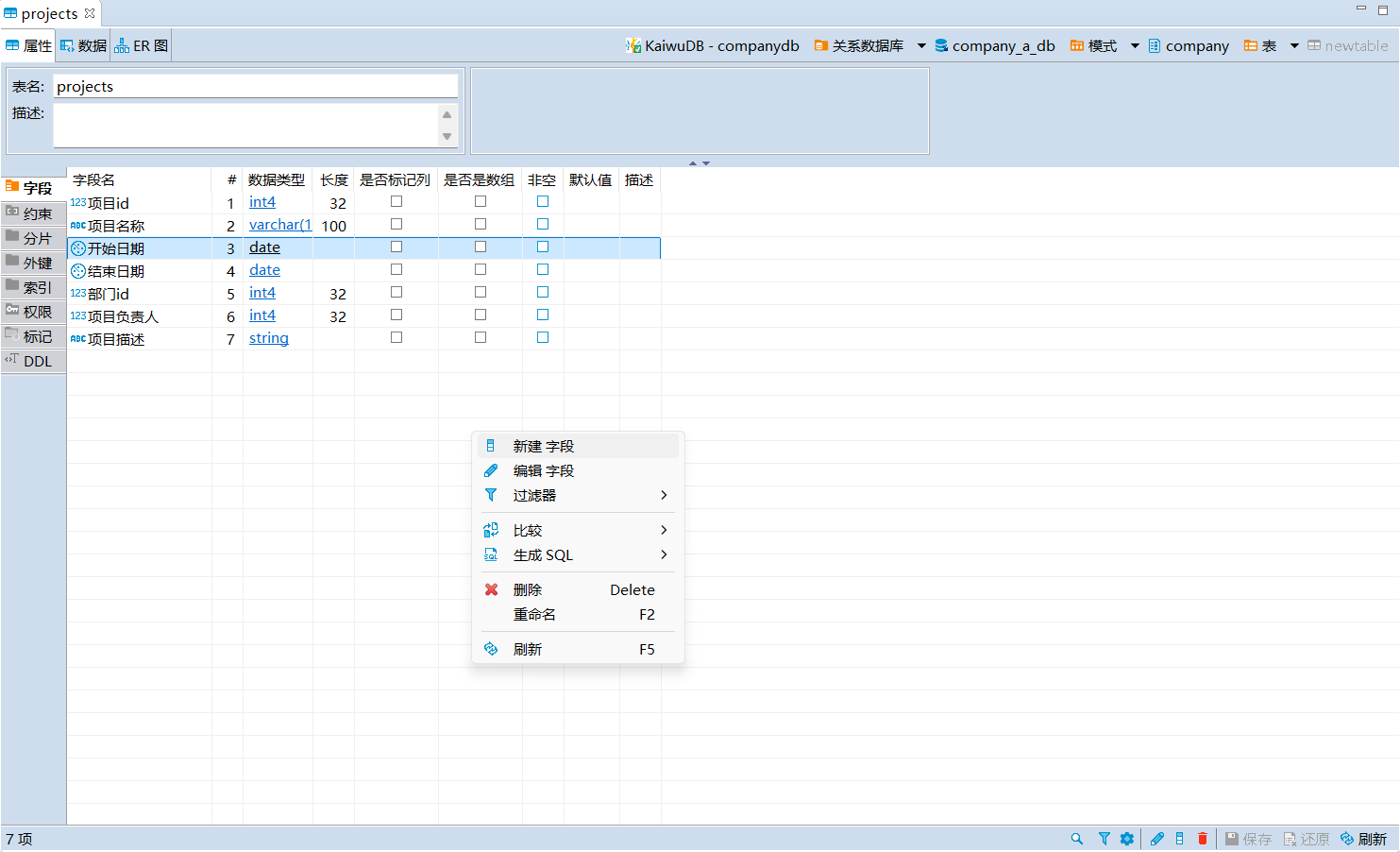Image resolution: width=1400 pixels, height=852 pixels.
Task: Click the 刷新 refresh button in bottom toolbar
Action: pyautogui.click(x=1363, y=839)
